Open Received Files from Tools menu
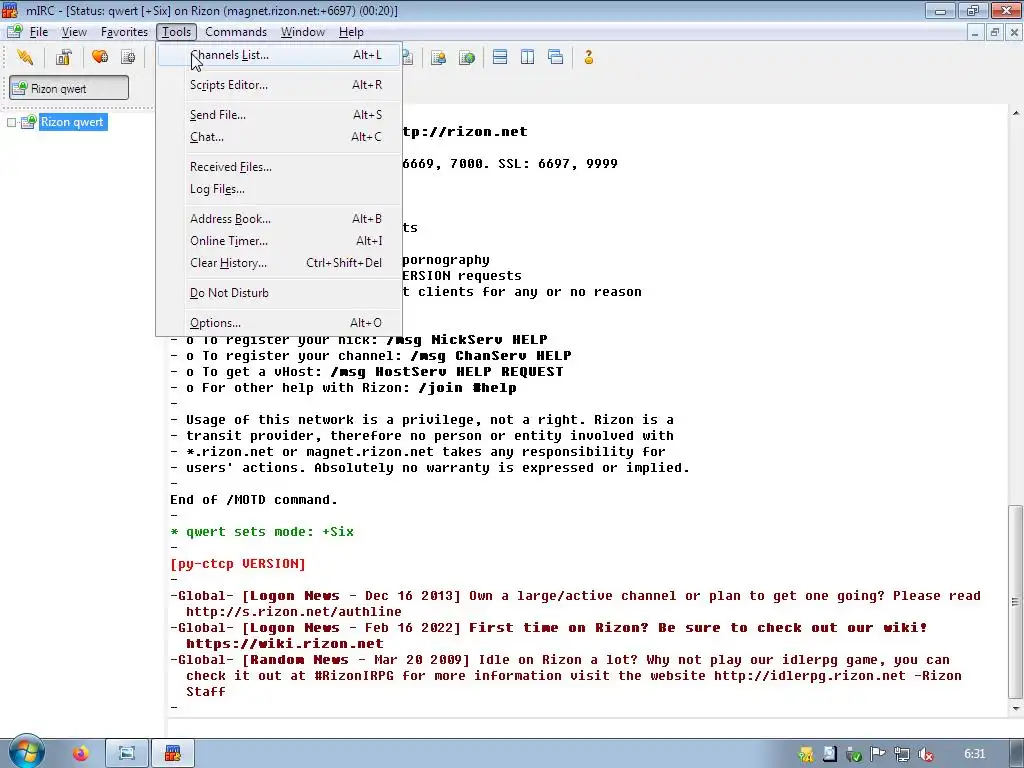This screenshot has height=768, width=1024. pyautogui.click(x=279, y=167)
